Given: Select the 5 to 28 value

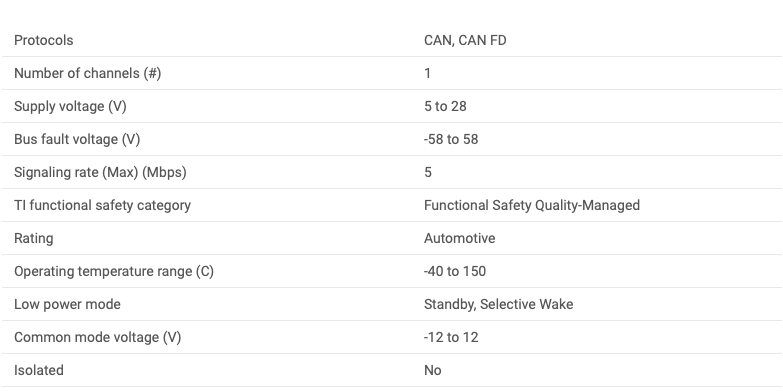Looking at the screenshot, I should coord(445,106).
